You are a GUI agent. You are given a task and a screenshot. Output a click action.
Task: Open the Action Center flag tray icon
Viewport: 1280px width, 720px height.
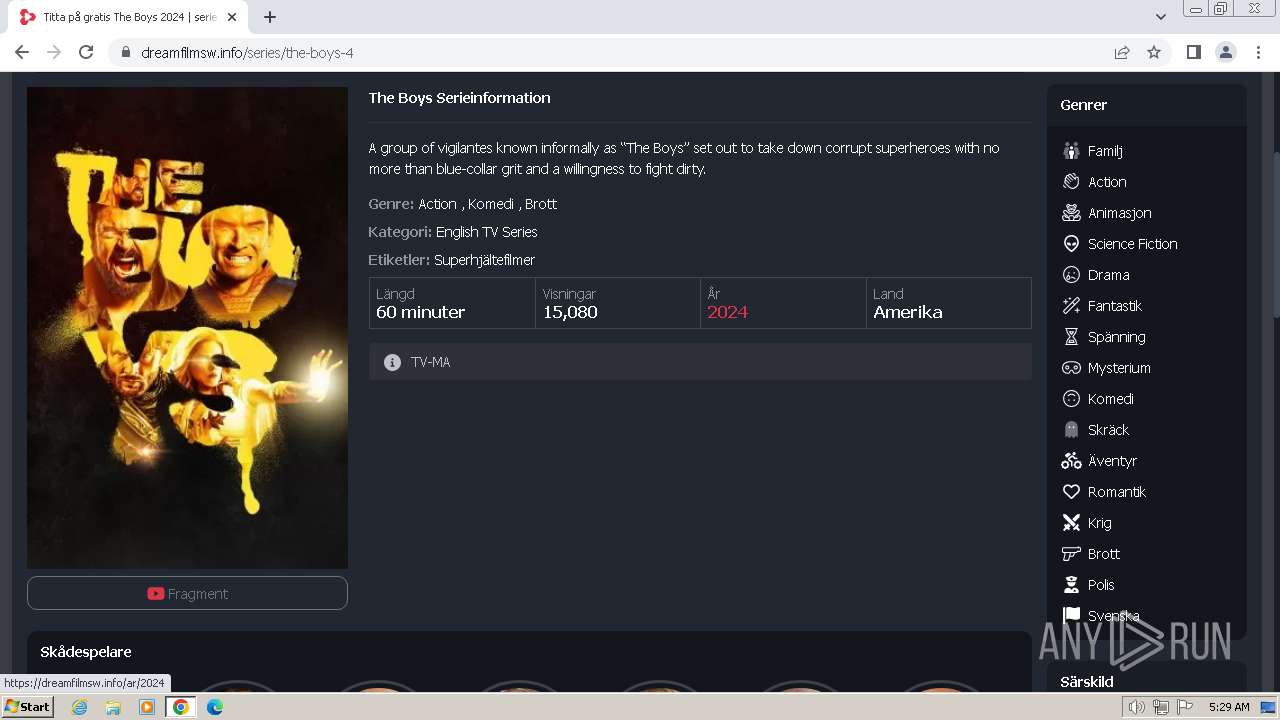point(1185,707)
